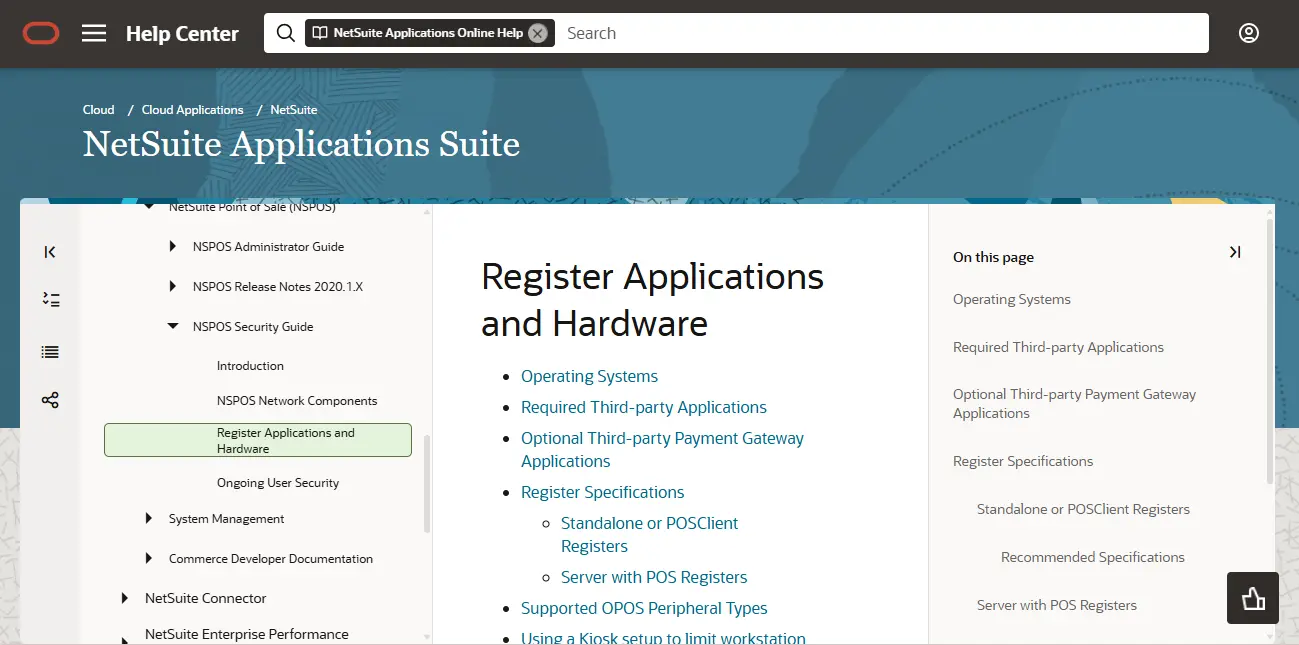Open NetSuite Connector in tree
Screen dimensions: 1299x645
(206, 598)
